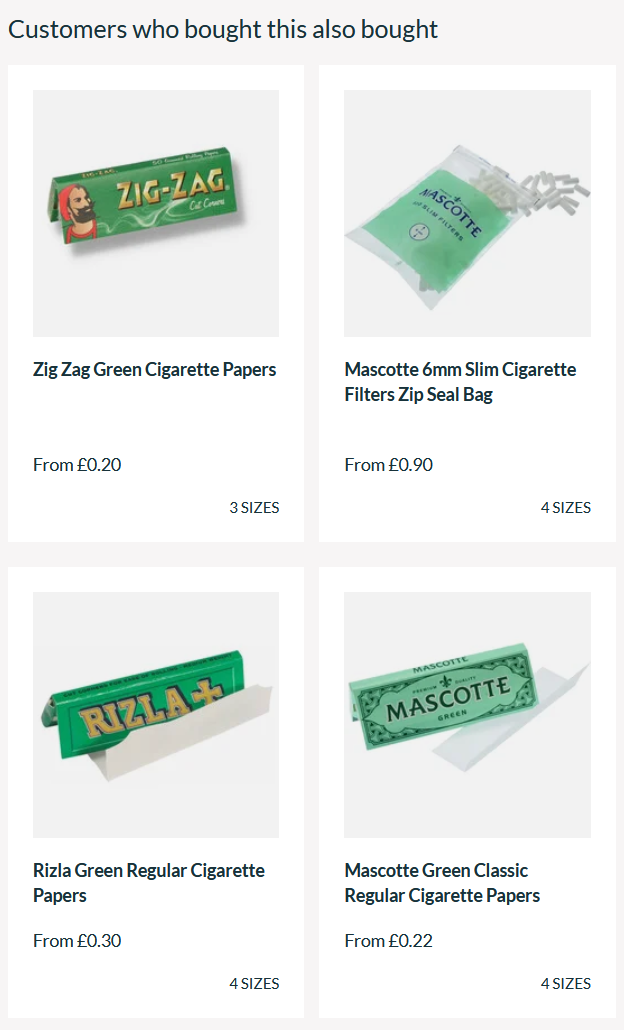624x1030 pixels.
Task: Open the Mascotte Green Classic papers image
Action: [467, 715]
